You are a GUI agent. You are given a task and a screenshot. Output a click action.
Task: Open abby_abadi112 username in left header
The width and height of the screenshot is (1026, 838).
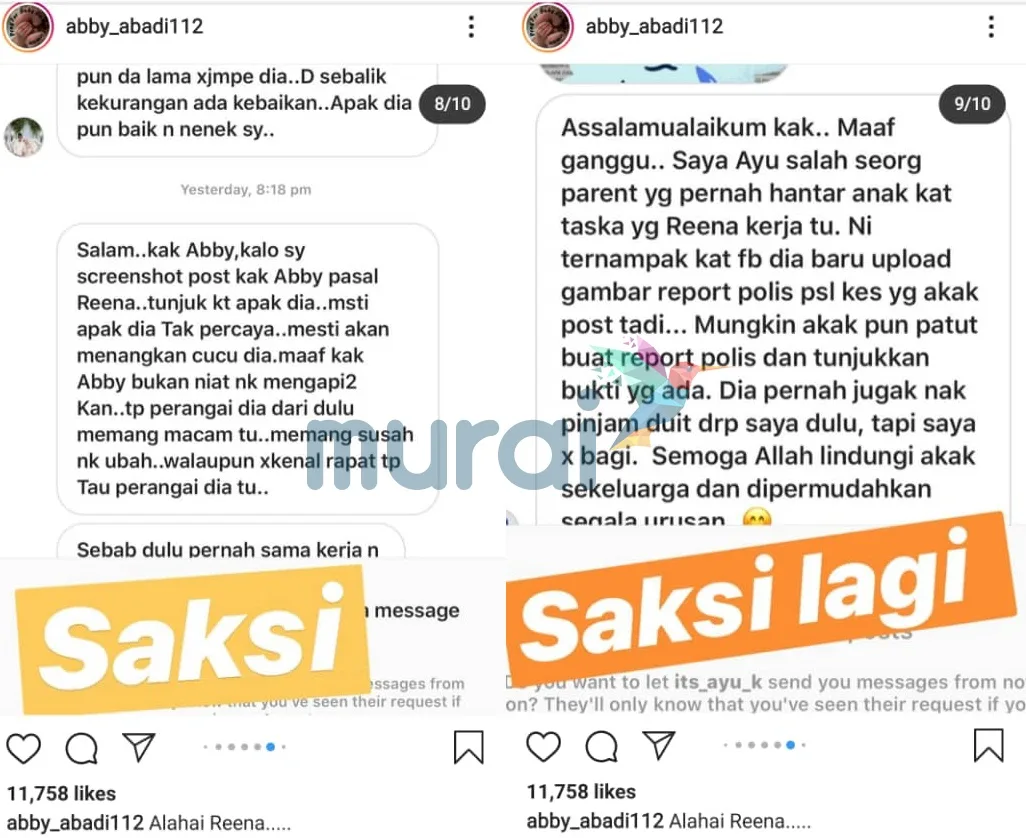(x=134, y=26)
